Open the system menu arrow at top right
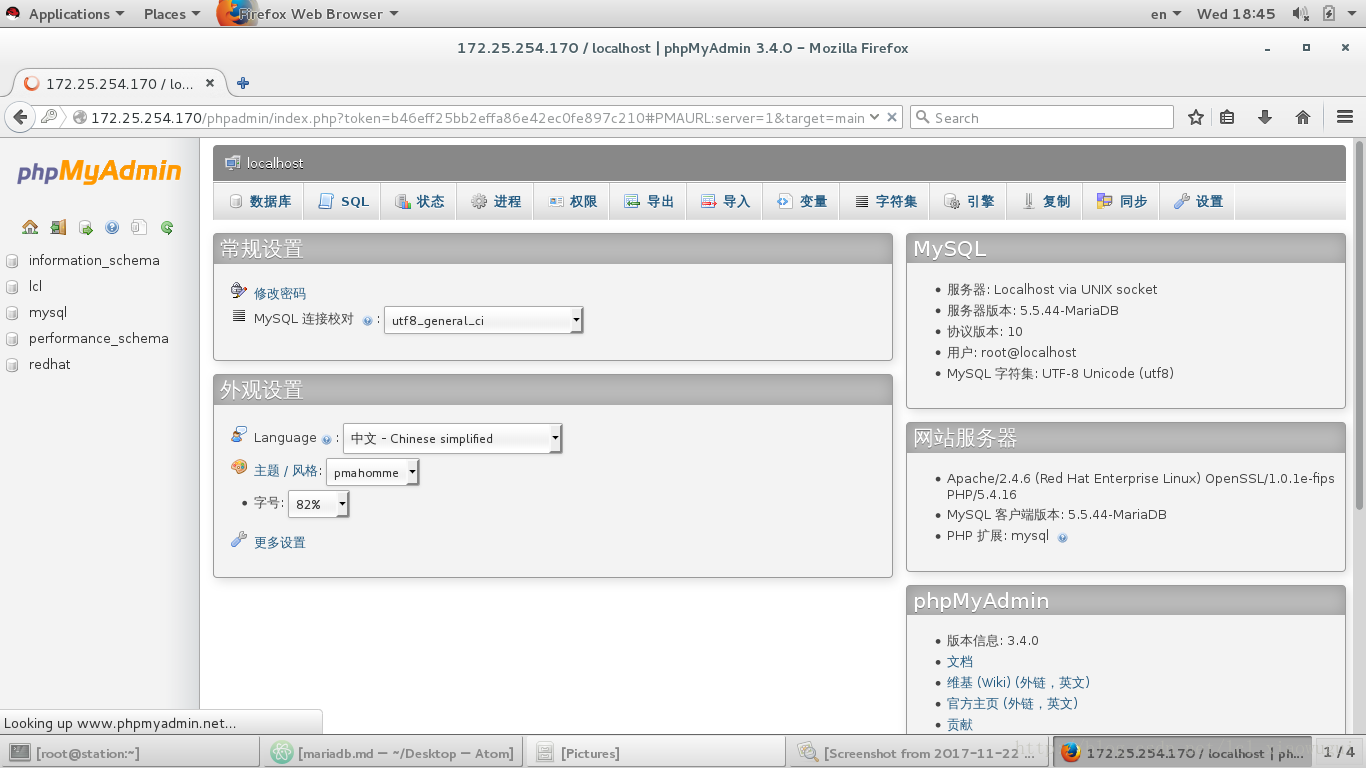Image resolution: width=1366 pixels, height=768 pixels. pyautogui.click(x=1352, y=14)
